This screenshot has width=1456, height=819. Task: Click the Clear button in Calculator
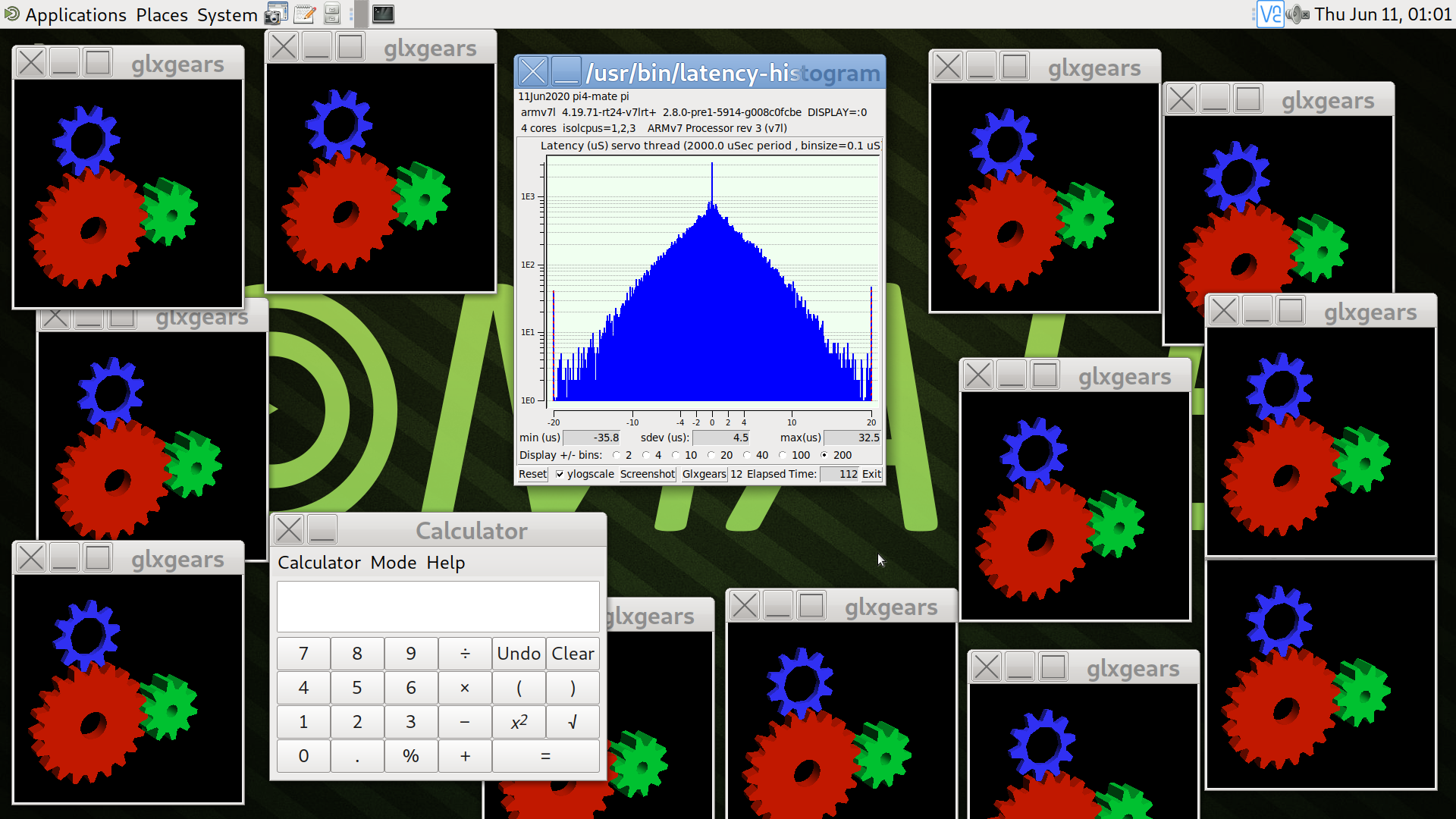(x=573, y=654)
